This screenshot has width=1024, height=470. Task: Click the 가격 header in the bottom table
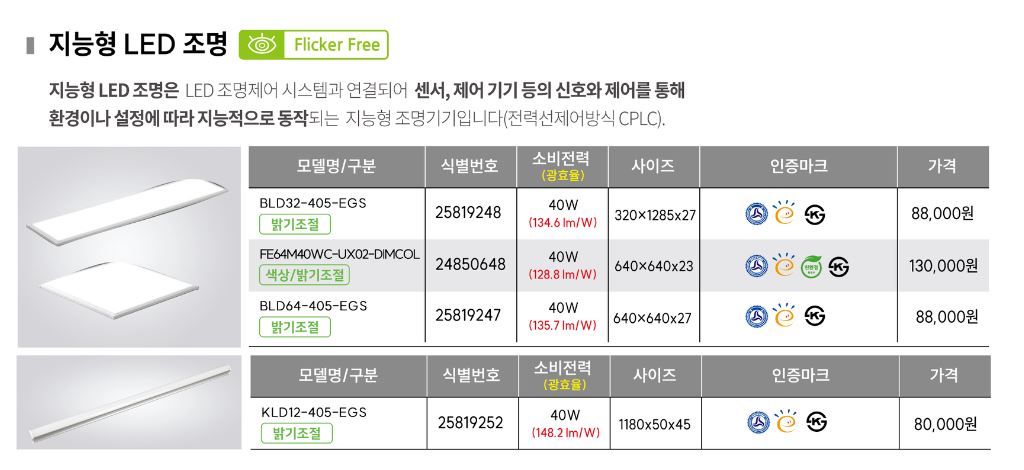(x=943, y=375)
